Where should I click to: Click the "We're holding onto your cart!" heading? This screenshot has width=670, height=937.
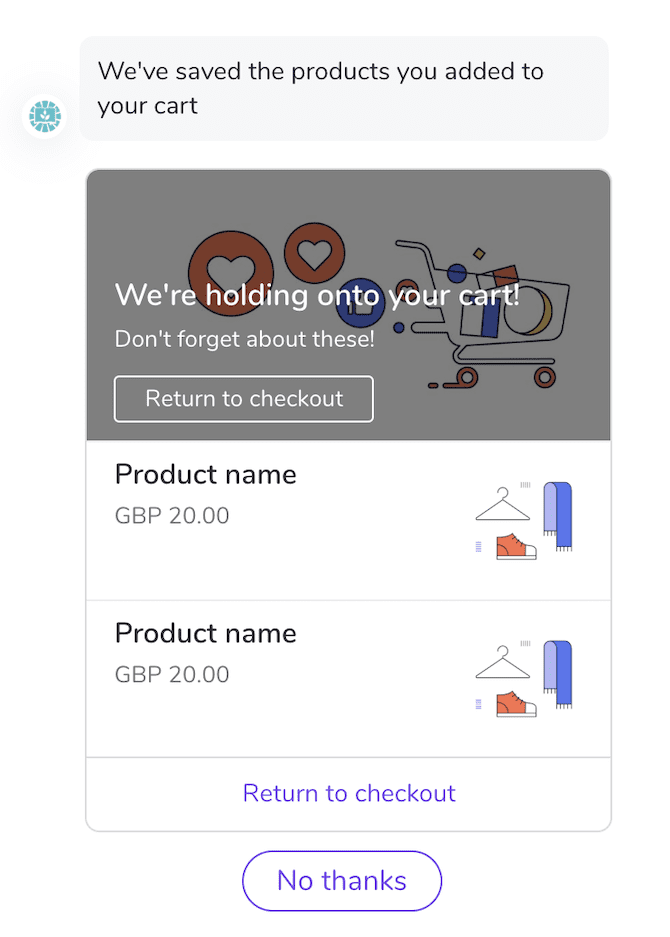(x=317, y=295)
